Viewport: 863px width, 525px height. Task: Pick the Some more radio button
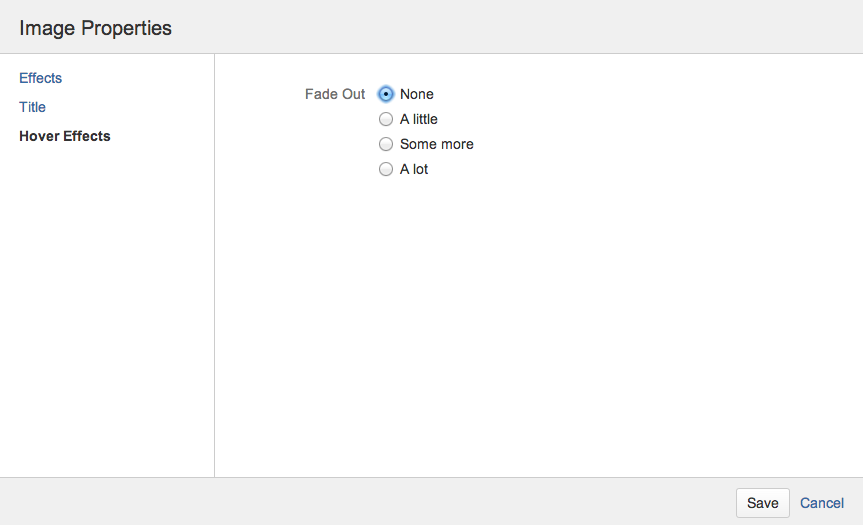tap(386, 144)
